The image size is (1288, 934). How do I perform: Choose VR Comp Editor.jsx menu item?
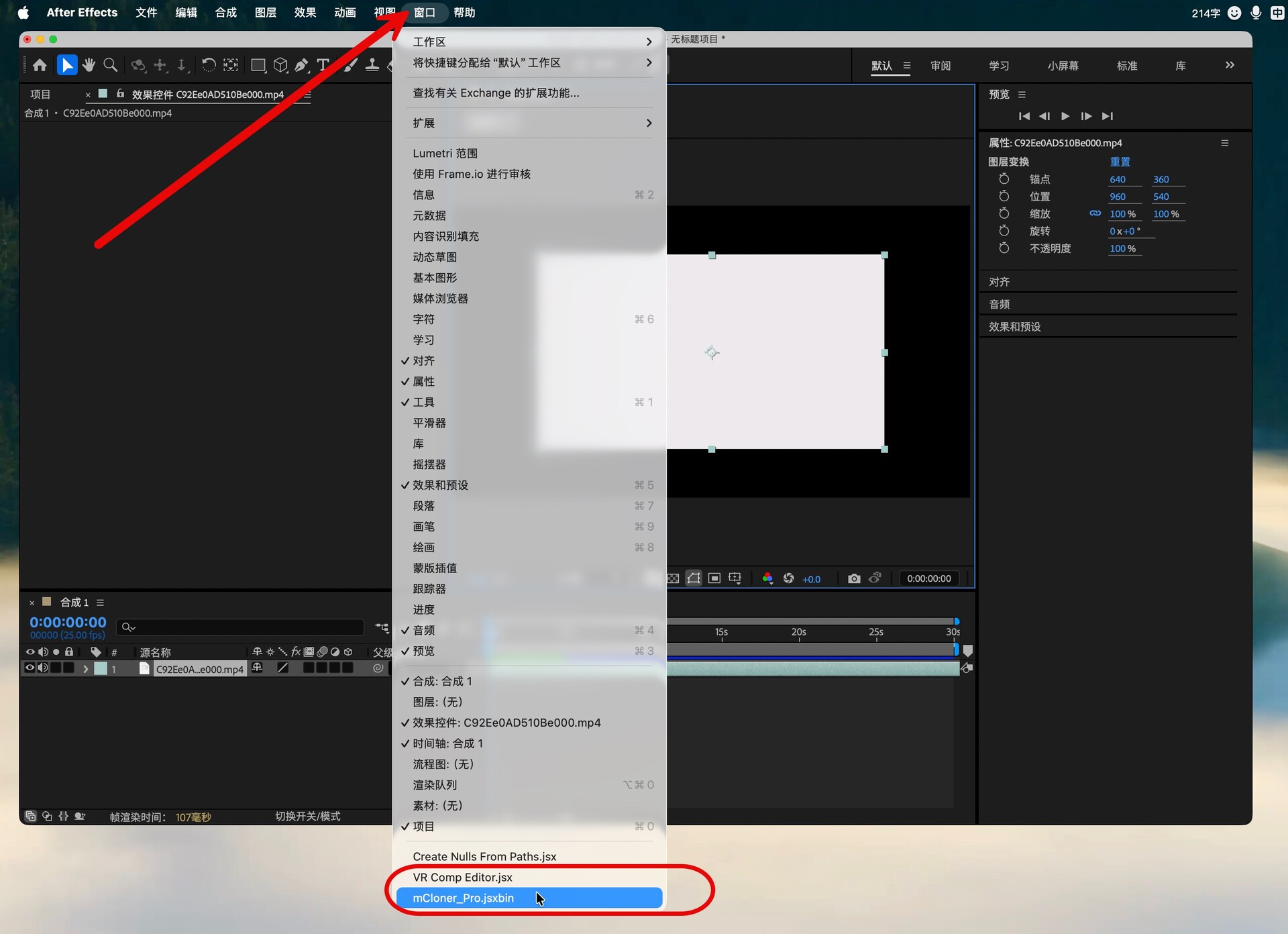[529, 877]
